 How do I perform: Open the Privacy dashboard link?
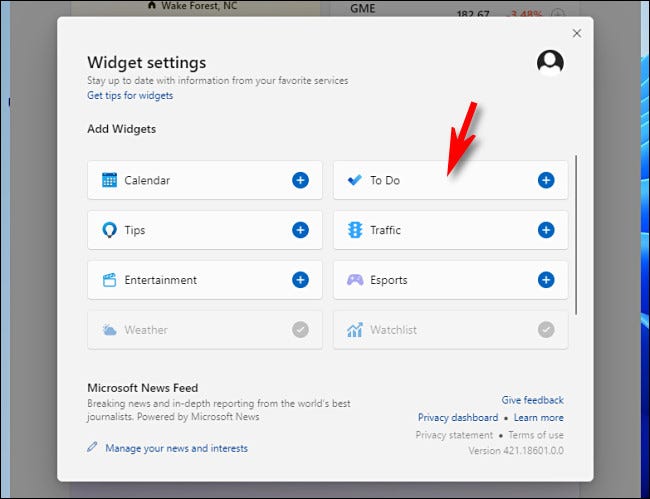pyautogui.click(x=458, y=417)
